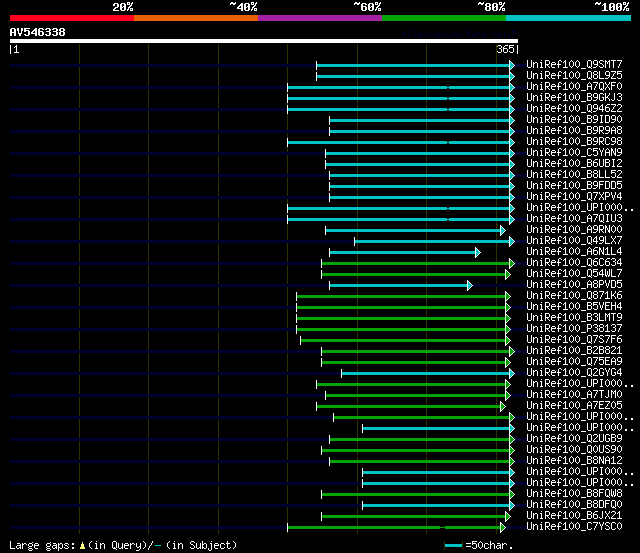Click the UniRef100_B5VEH4 label

coord(574,307)
